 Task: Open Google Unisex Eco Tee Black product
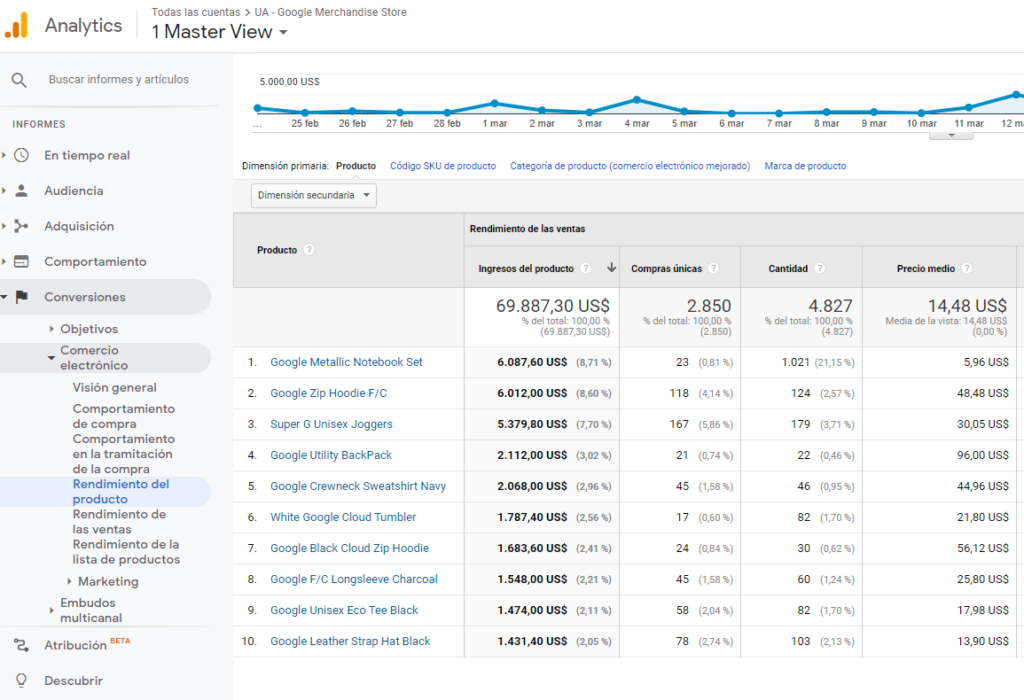point(344,610)
